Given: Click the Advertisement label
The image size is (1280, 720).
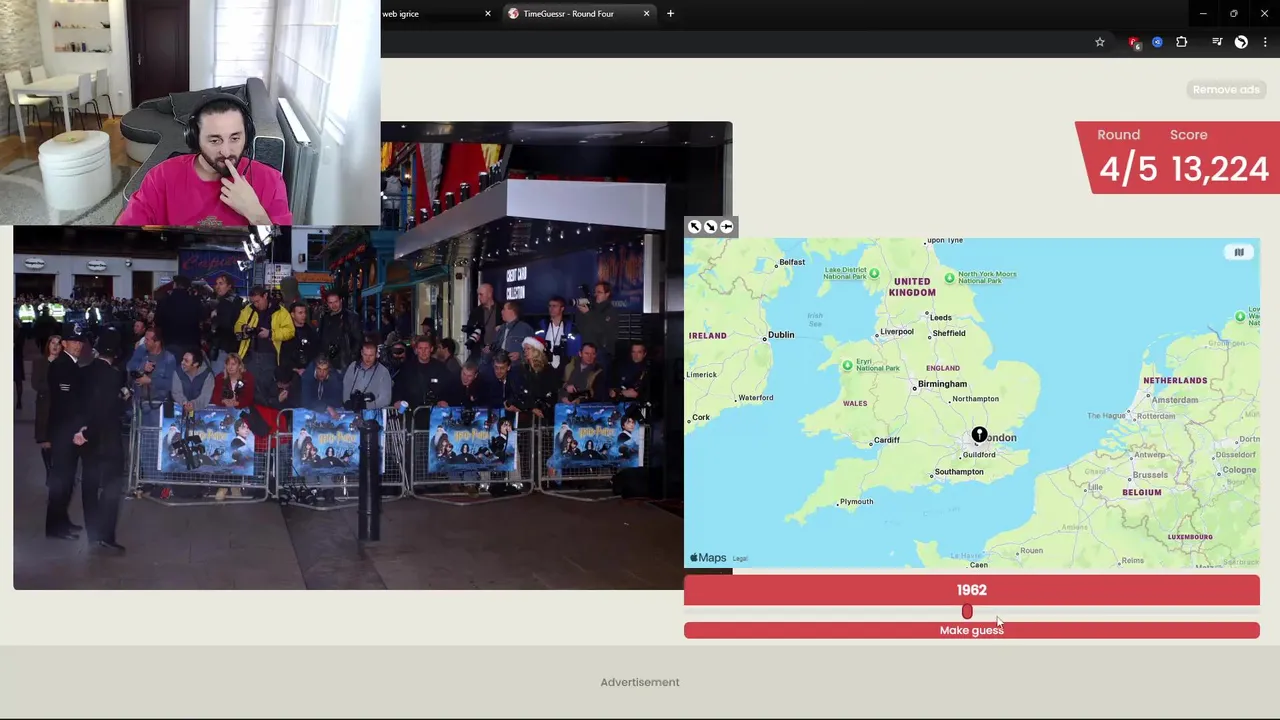Looking at the screenshot, I should 640,682.
